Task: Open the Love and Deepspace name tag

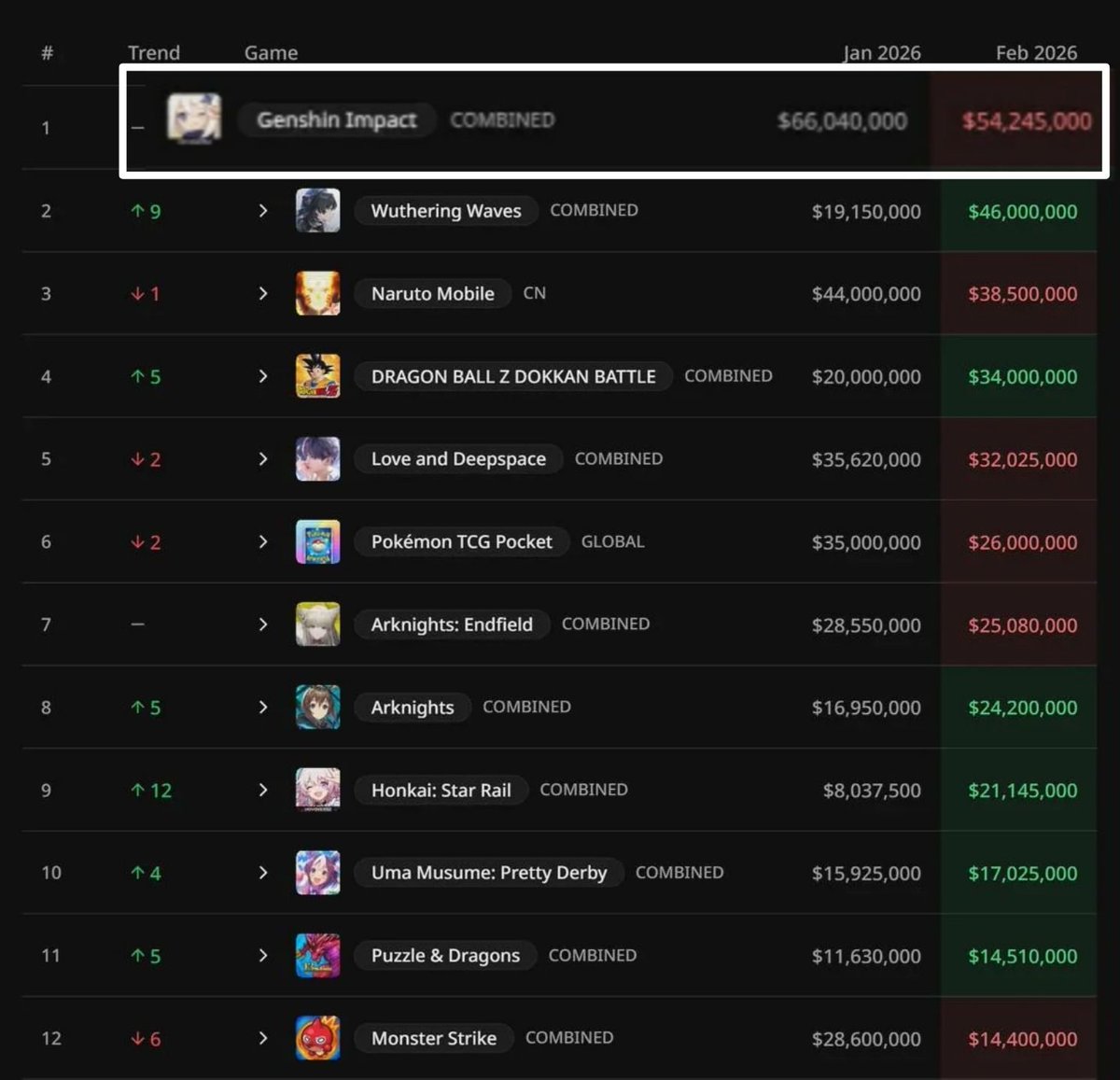Action: pos(458,459)
